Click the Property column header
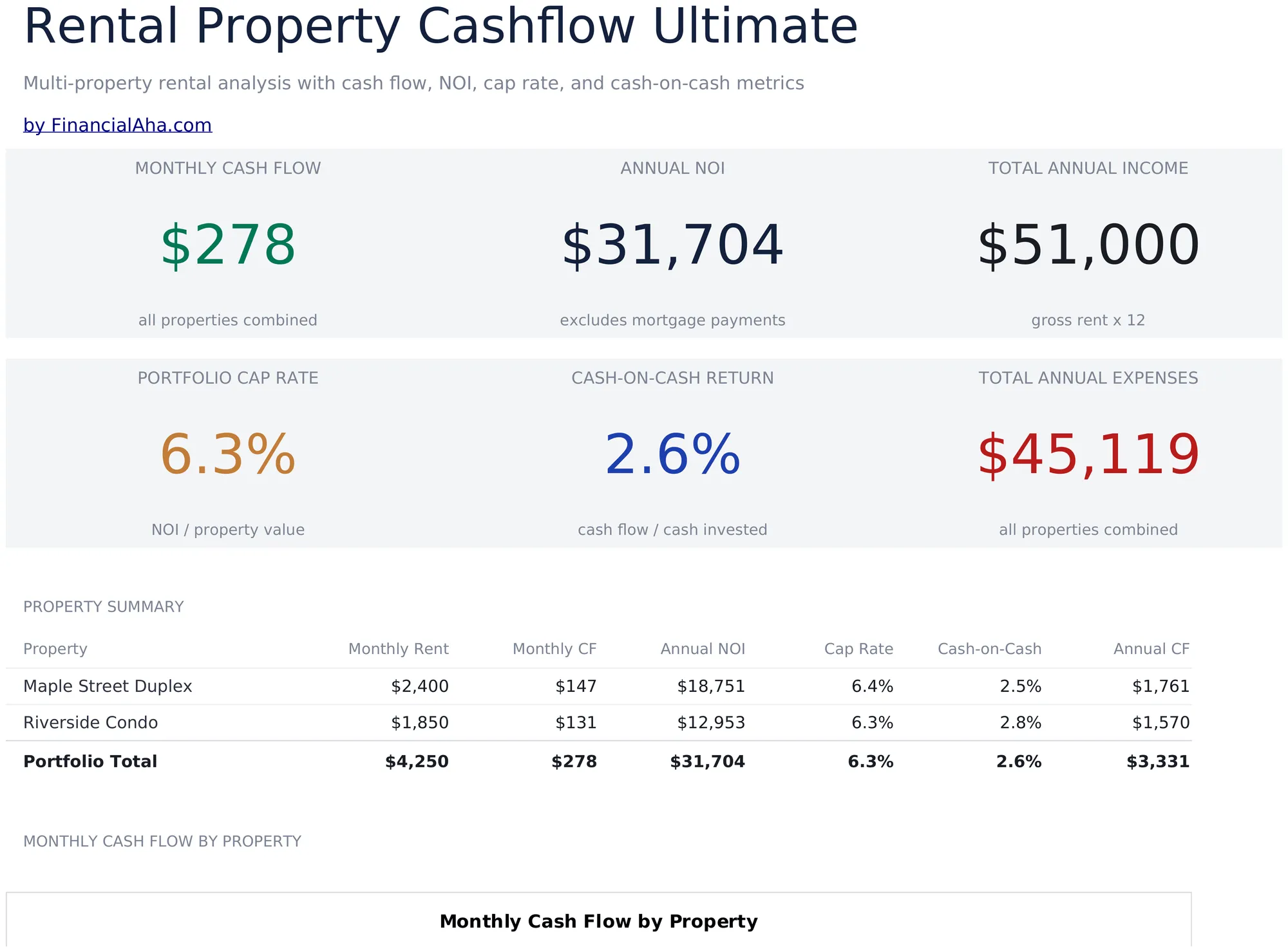1288x952 pixels. coord(55,649)
